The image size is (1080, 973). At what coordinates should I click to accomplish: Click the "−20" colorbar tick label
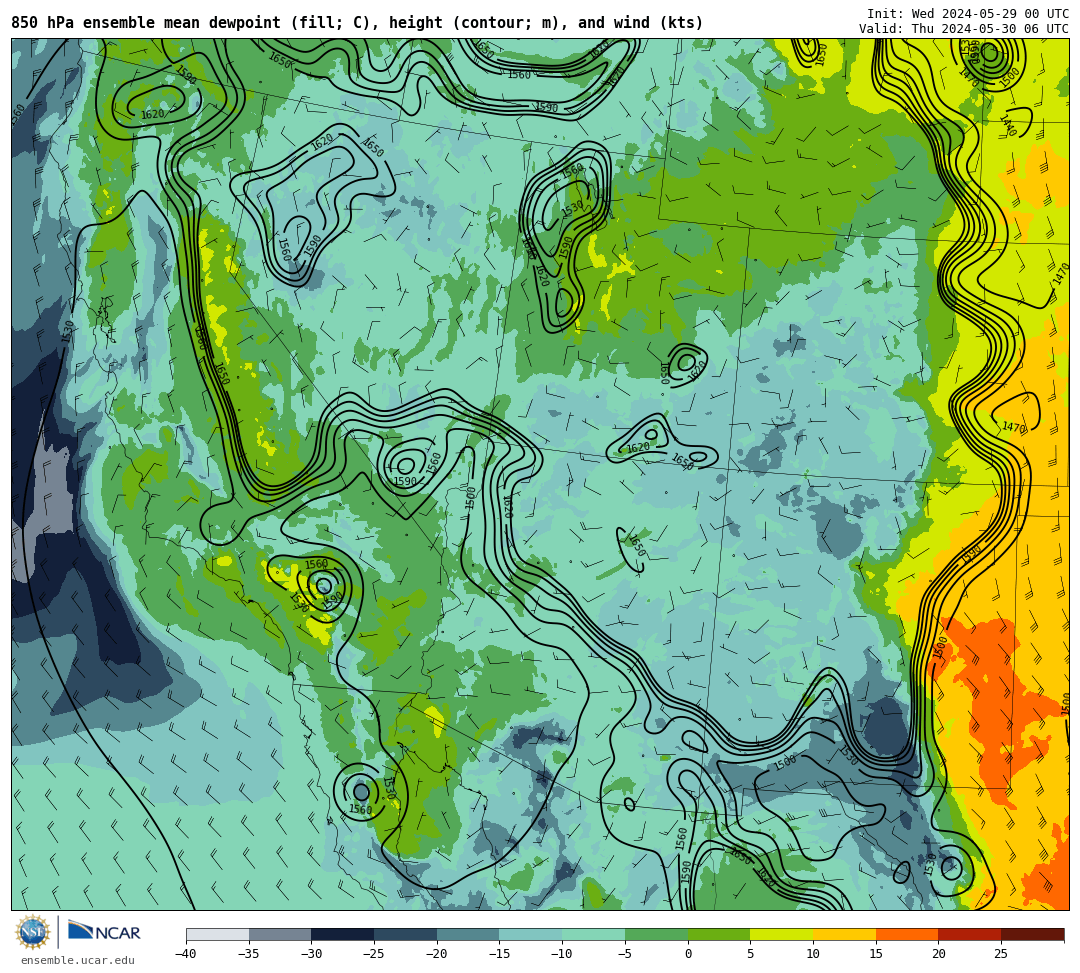(437, 954)
